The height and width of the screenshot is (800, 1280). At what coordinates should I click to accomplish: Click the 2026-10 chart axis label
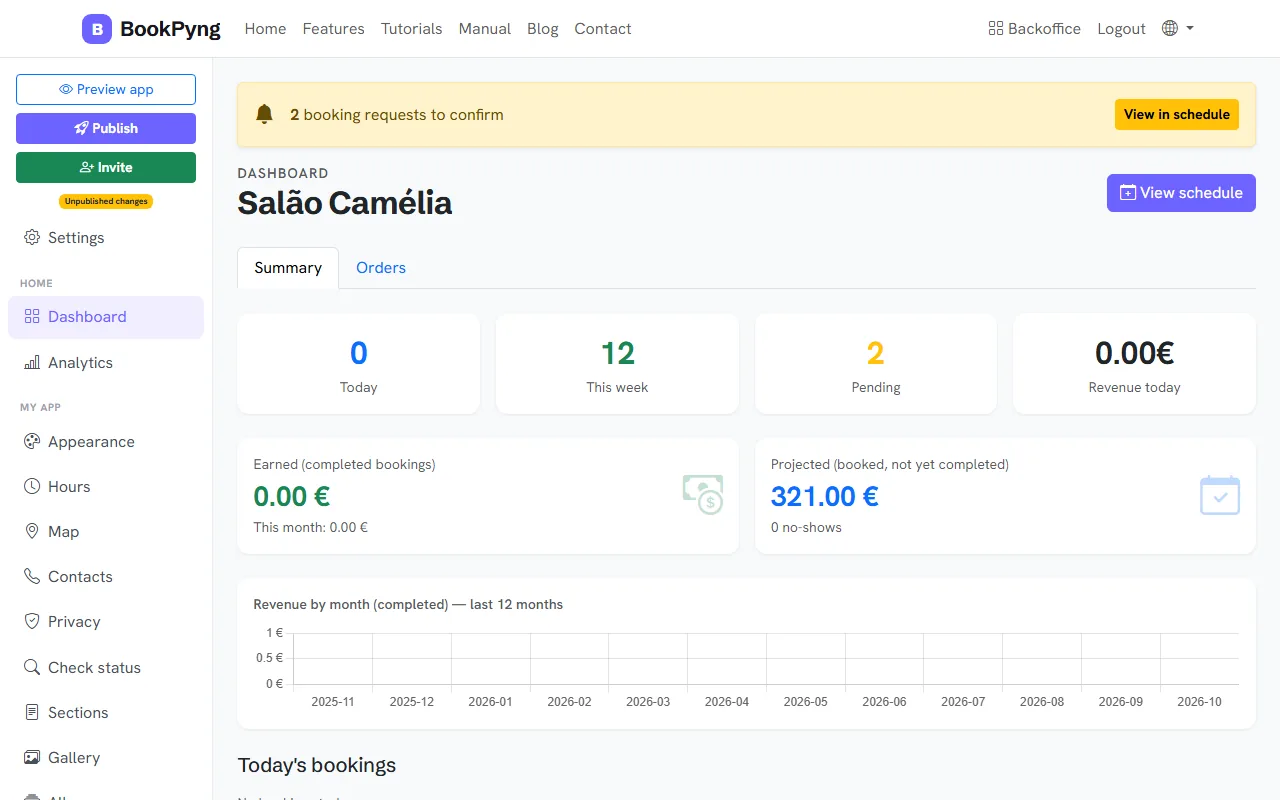click(1199, 702)
